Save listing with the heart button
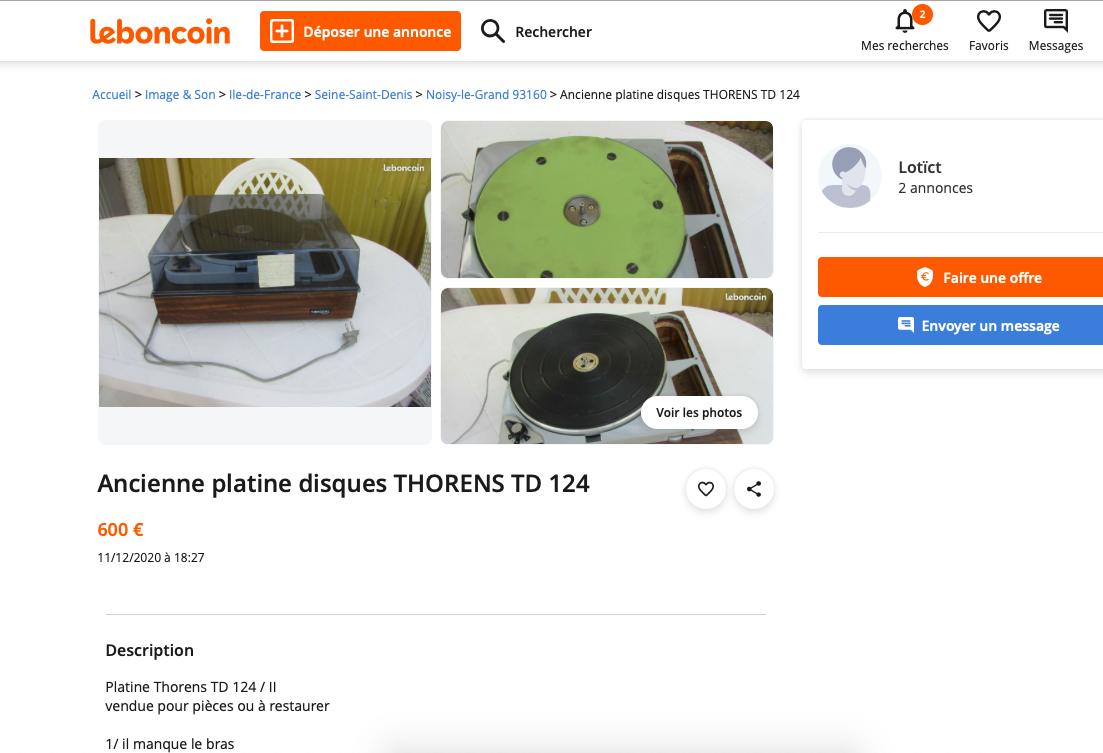1103x753 pixels. pos(706,488)
